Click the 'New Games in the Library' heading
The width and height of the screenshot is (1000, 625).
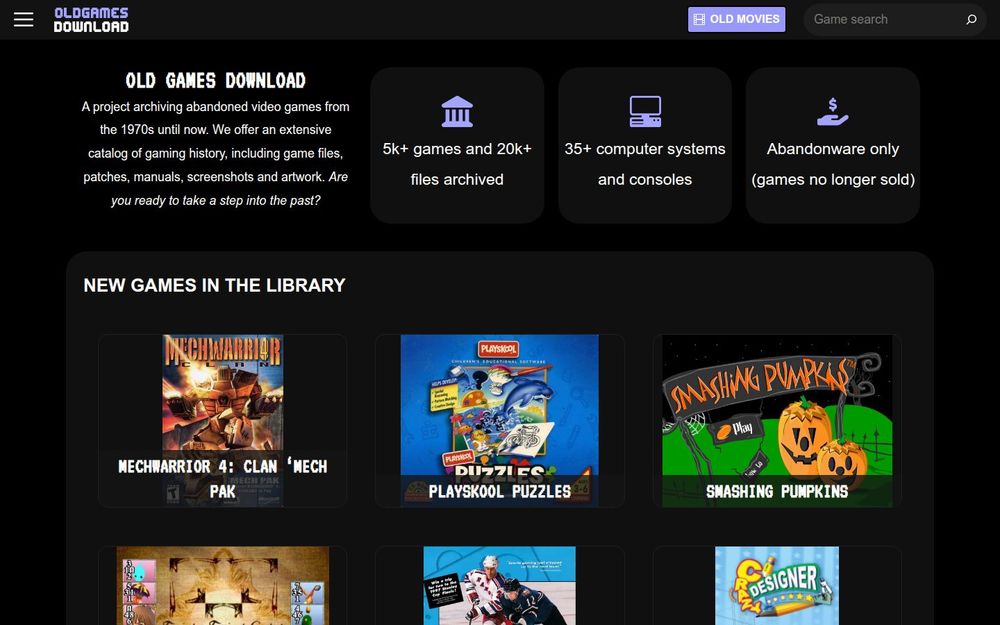coord(214,285)
